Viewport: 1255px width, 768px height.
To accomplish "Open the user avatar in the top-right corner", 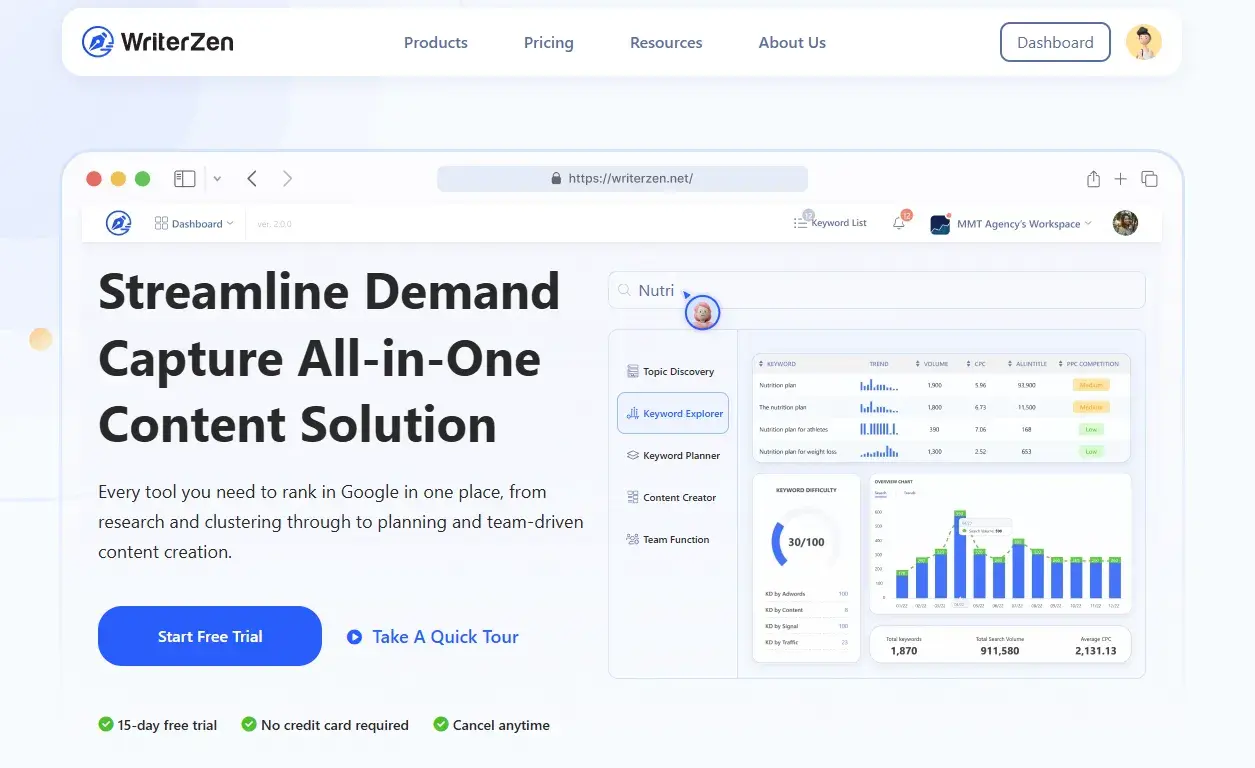I will coord(1143,42).
